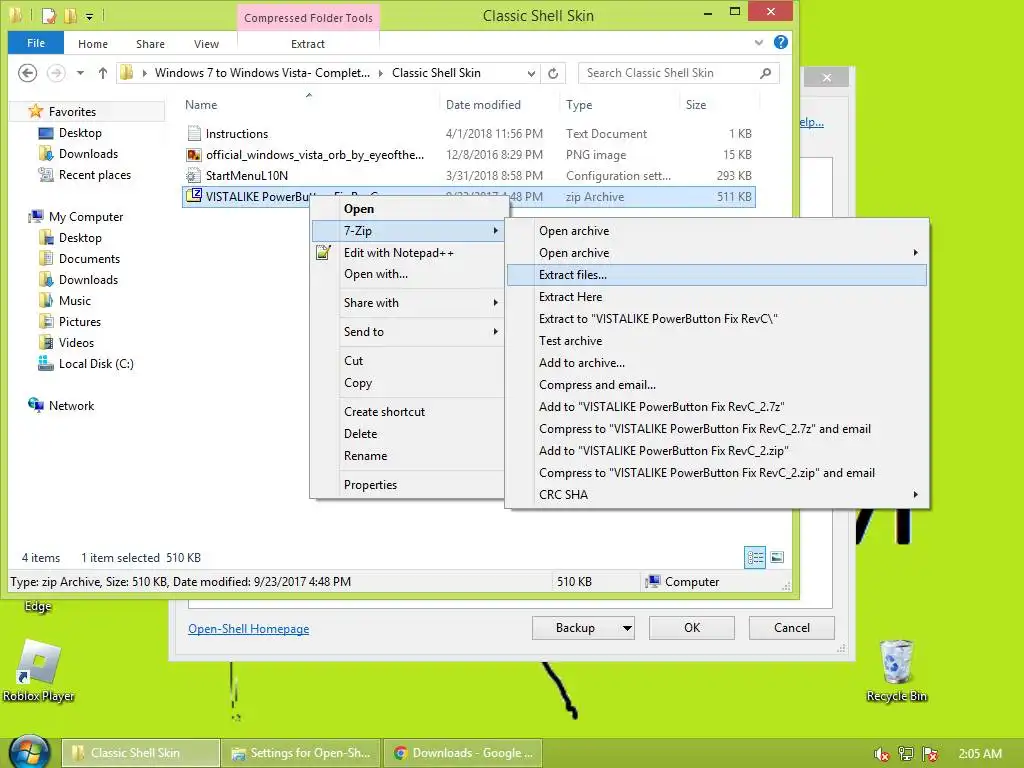Click the Favorites star icon
The image size is (1024, 768).
pyautogui.click(x=36, y=111)
